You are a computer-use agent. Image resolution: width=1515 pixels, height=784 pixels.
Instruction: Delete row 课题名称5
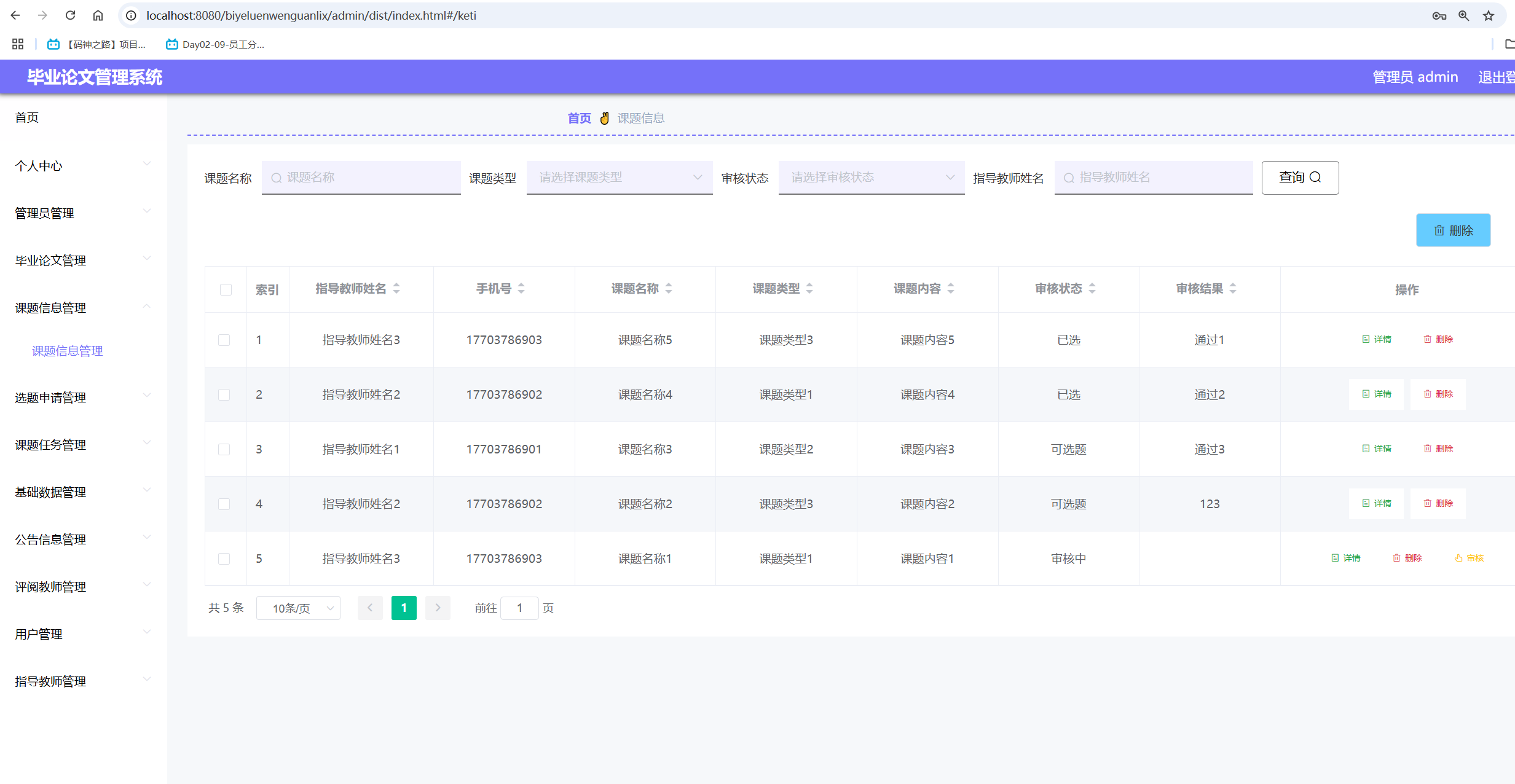coord(1438,339)
